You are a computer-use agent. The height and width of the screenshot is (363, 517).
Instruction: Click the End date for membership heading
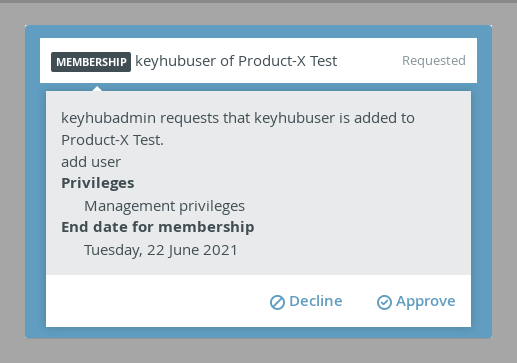coord(158,227)
